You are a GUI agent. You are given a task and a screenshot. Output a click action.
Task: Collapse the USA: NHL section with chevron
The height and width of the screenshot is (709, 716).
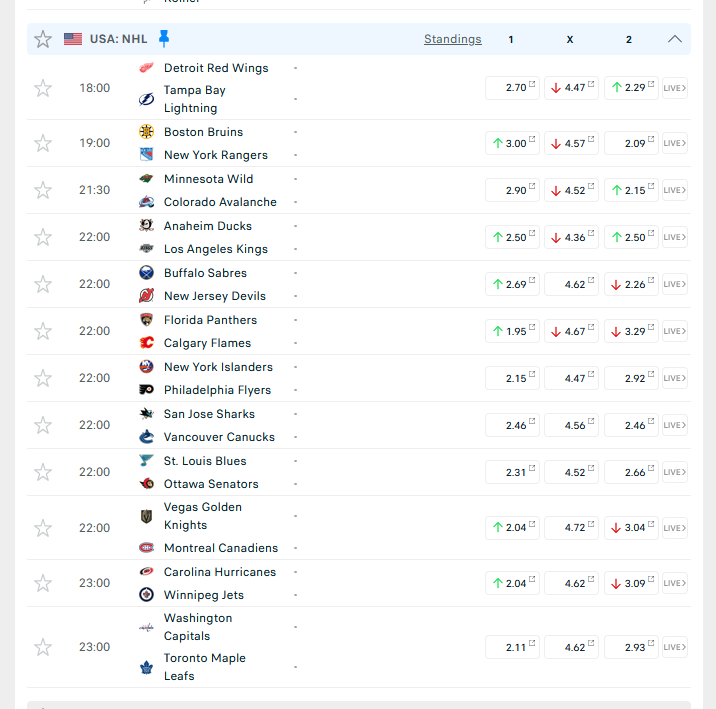[x=674, y=39]
